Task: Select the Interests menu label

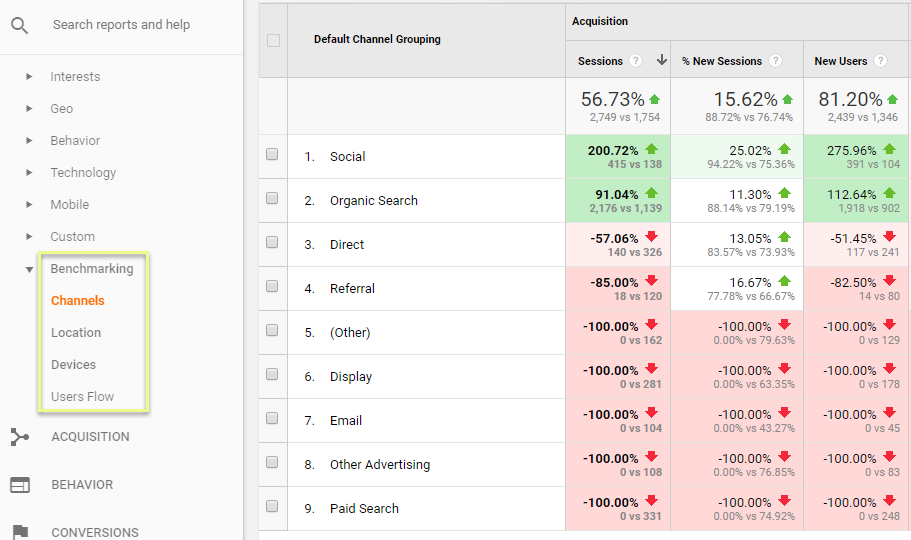Action: [75, 77]
